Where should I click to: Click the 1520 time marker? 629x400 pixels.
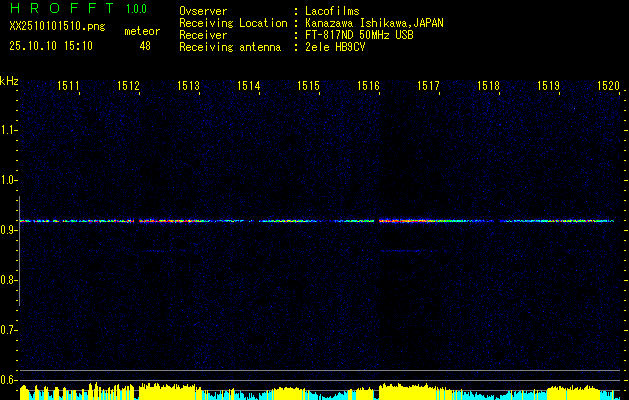coord(608,87)
